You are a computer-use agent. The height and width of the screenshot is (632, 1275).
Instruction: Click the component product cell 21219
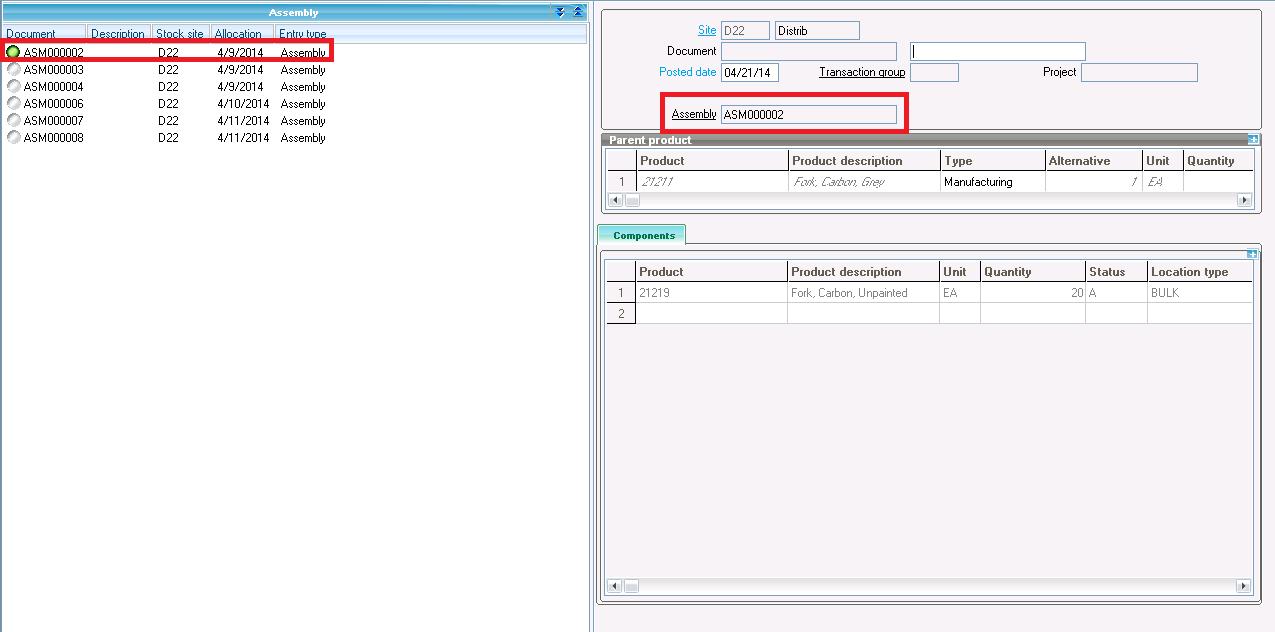(x=711, y=293)
